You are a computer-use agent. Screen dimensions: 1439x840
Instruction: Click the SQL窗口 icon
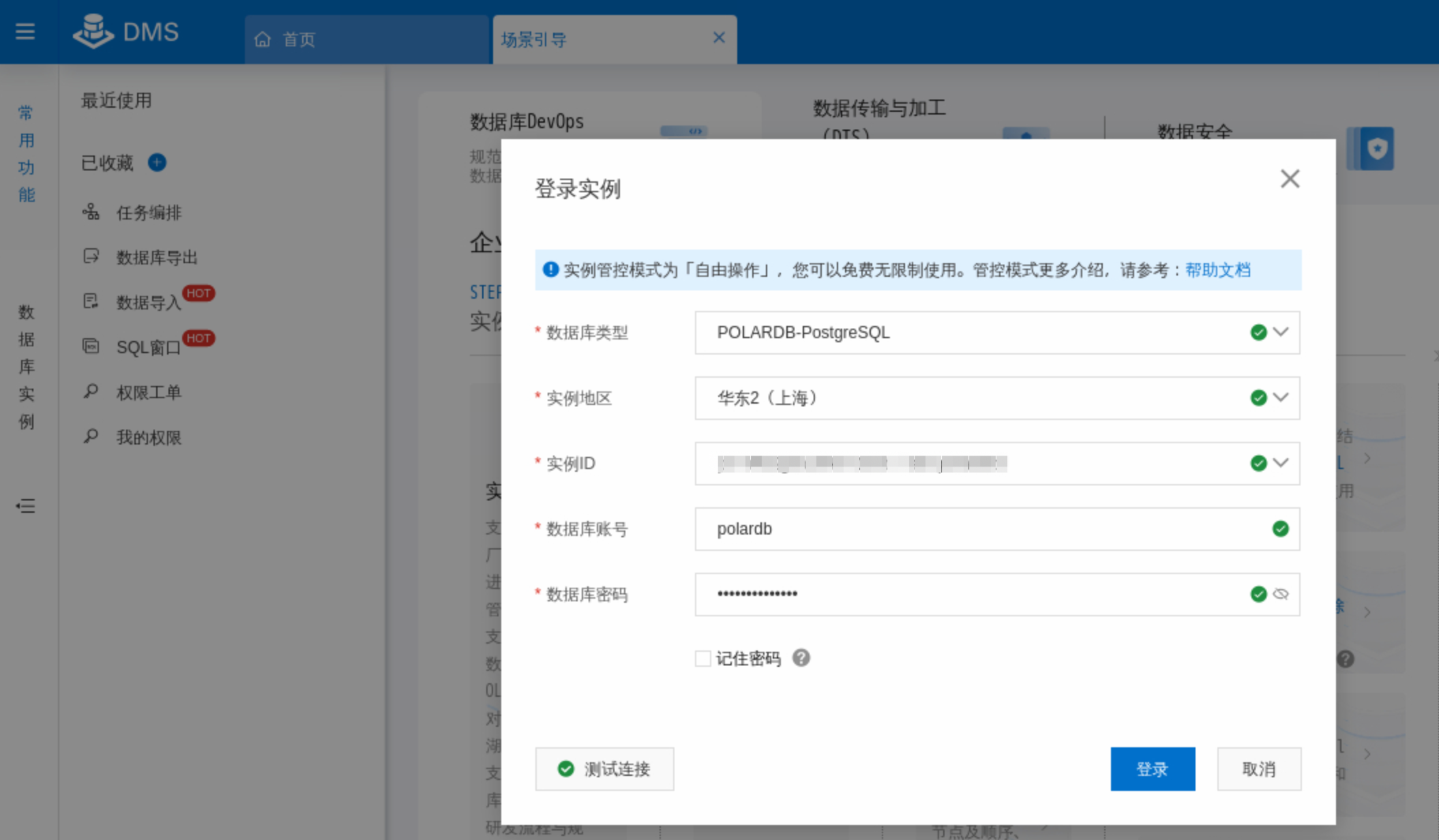coord(91,346)
